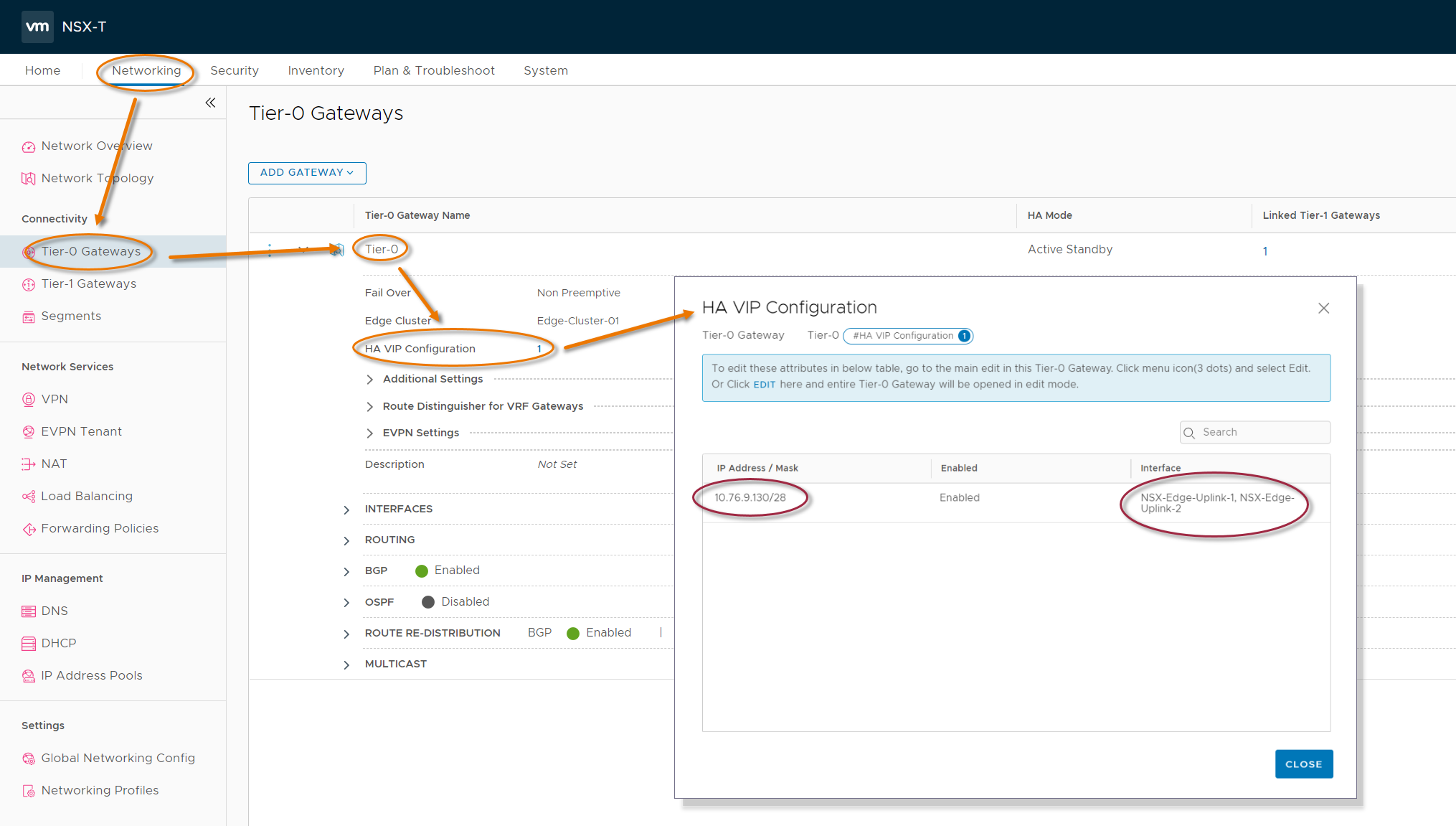1456x826 pixels.
Task: Open the VPN icon in sidebar
Action: click(29, 400)
